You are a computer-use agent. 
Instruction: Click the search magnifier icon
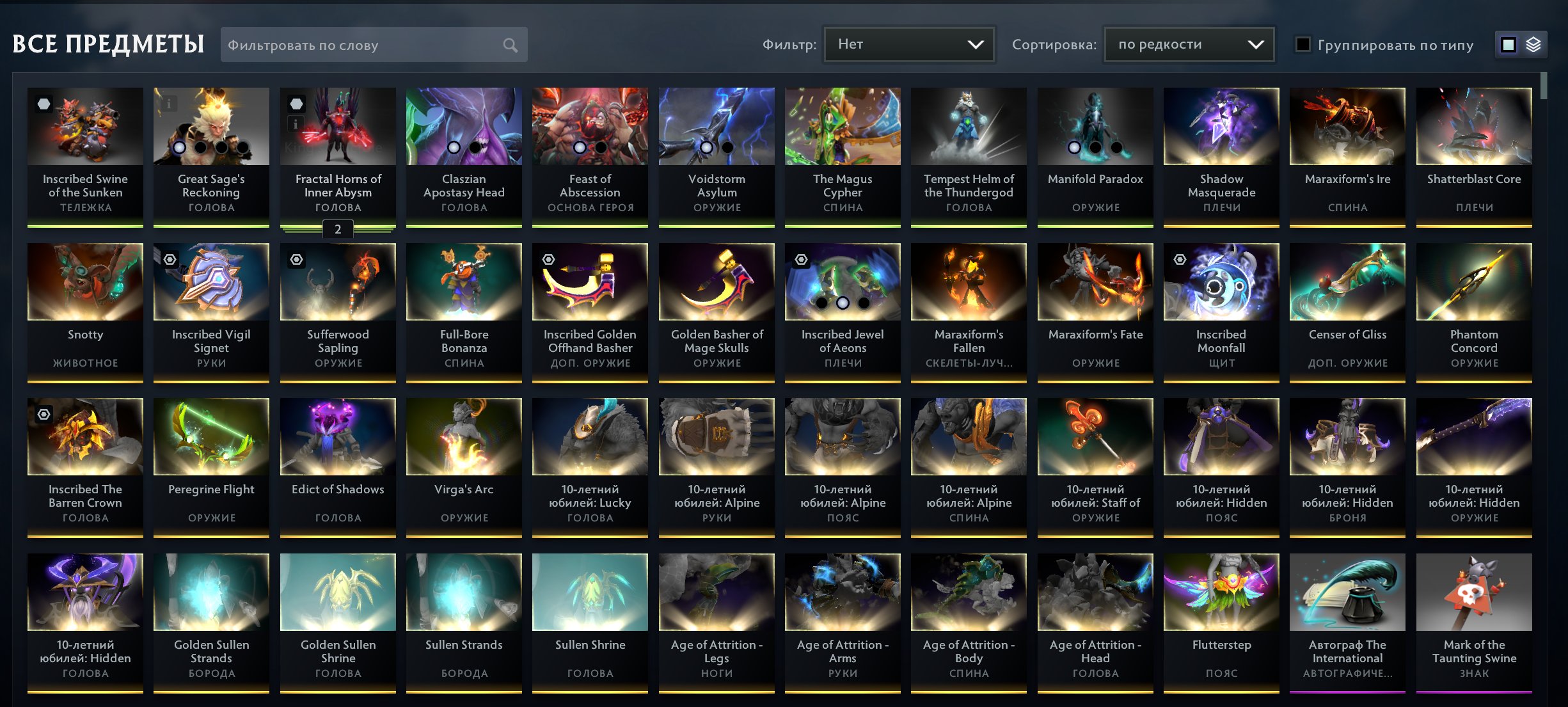(x=510, y=45)
